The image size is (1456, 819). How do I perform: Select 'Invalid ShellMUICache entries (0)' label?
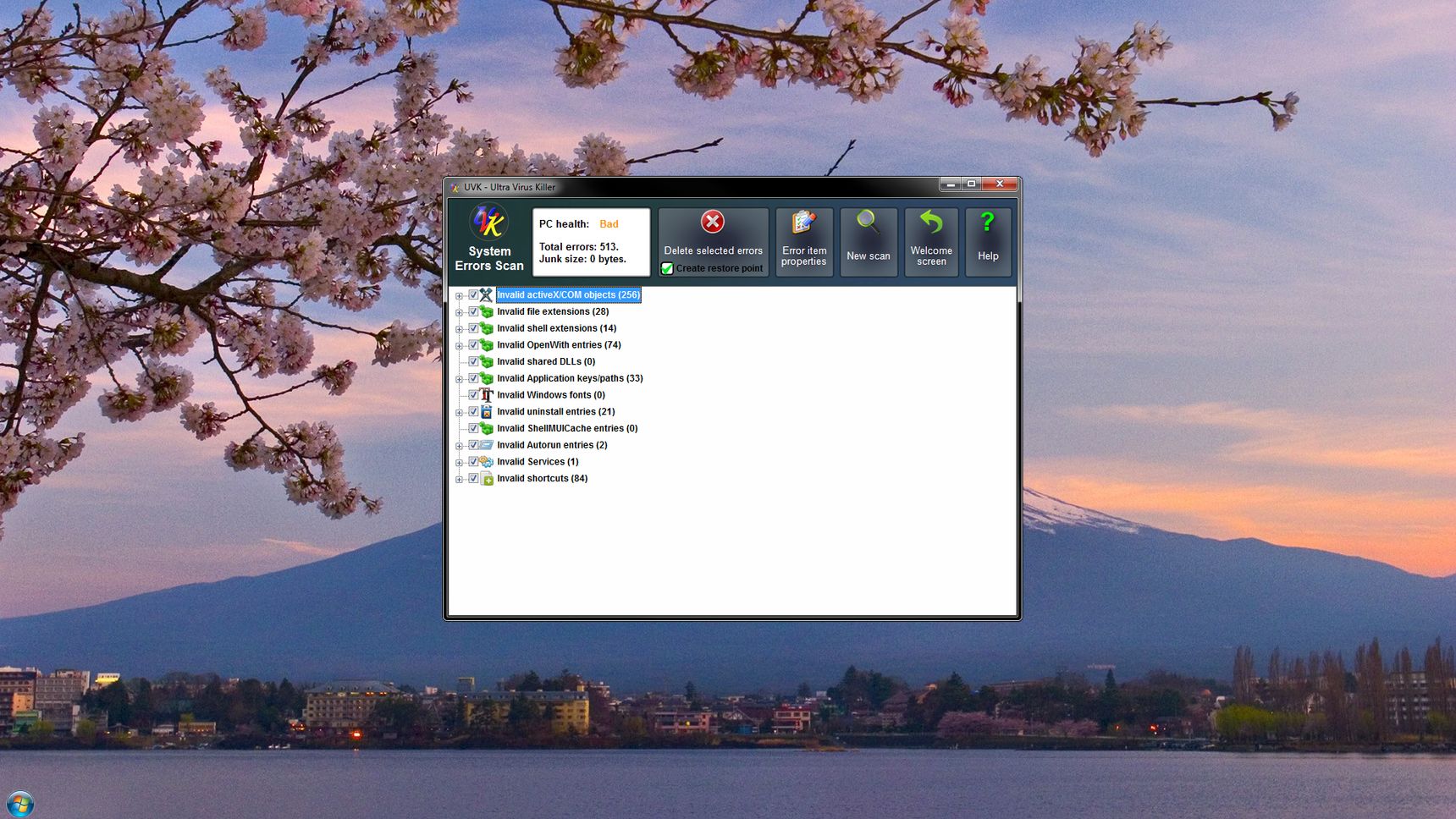[567, 429]
